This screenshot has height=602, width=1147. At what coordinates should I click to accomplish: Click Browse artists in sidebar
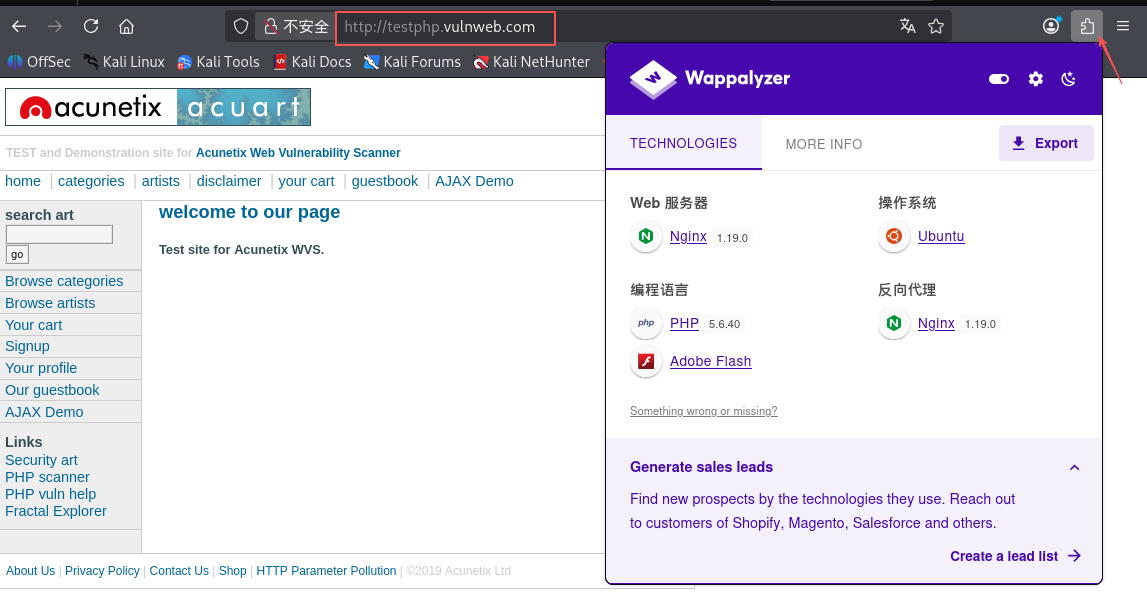(x=50, y=303)
